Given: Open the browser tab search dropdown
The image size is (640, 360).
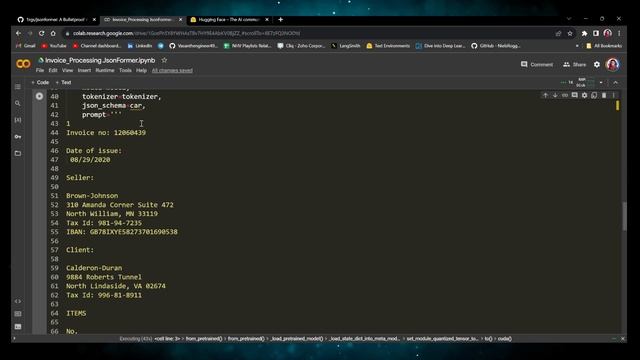Looking at the screenshot, I should [569, 19].
